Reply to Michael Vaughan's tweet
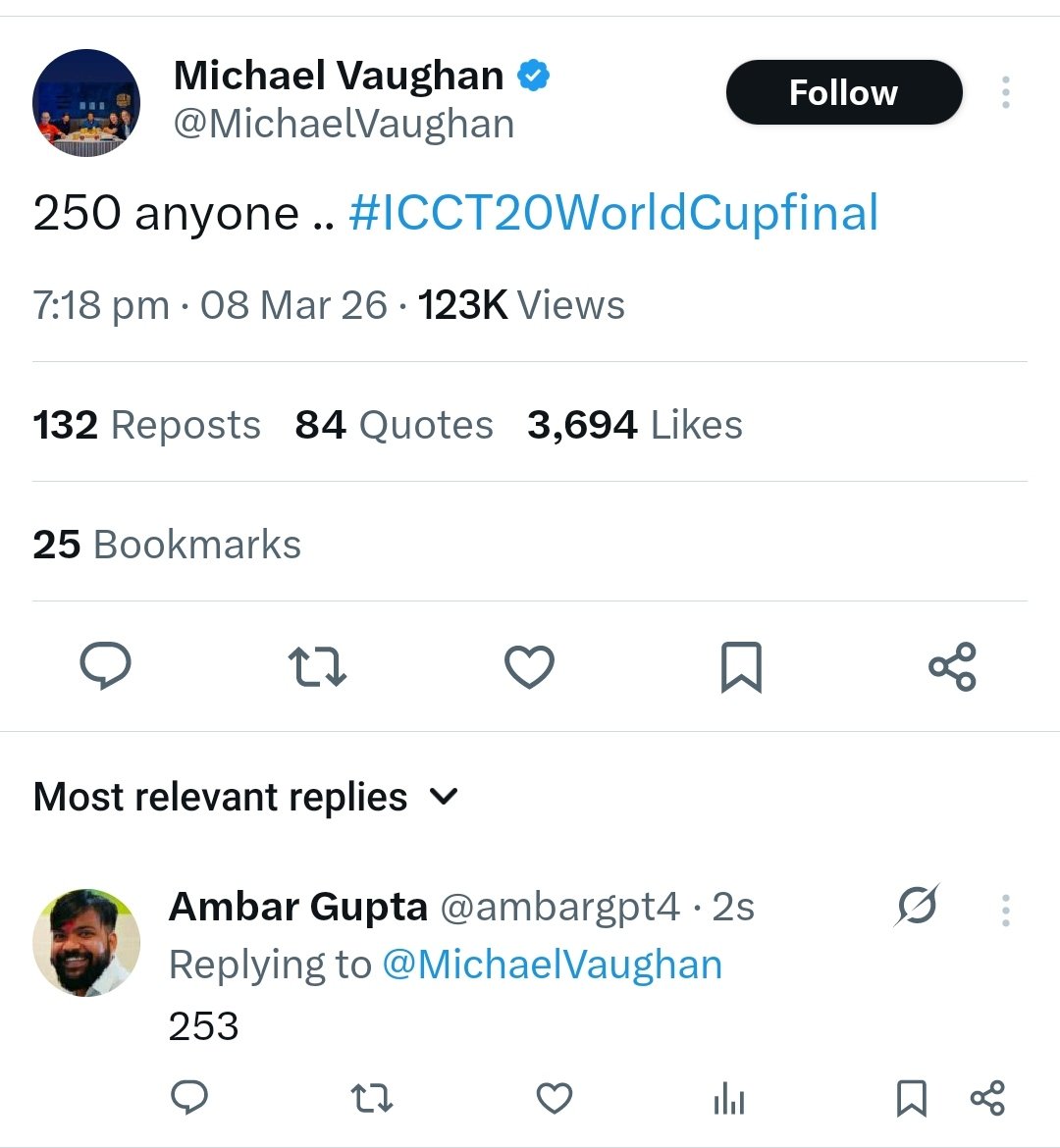1060x1148 pixels. point(105,666)
